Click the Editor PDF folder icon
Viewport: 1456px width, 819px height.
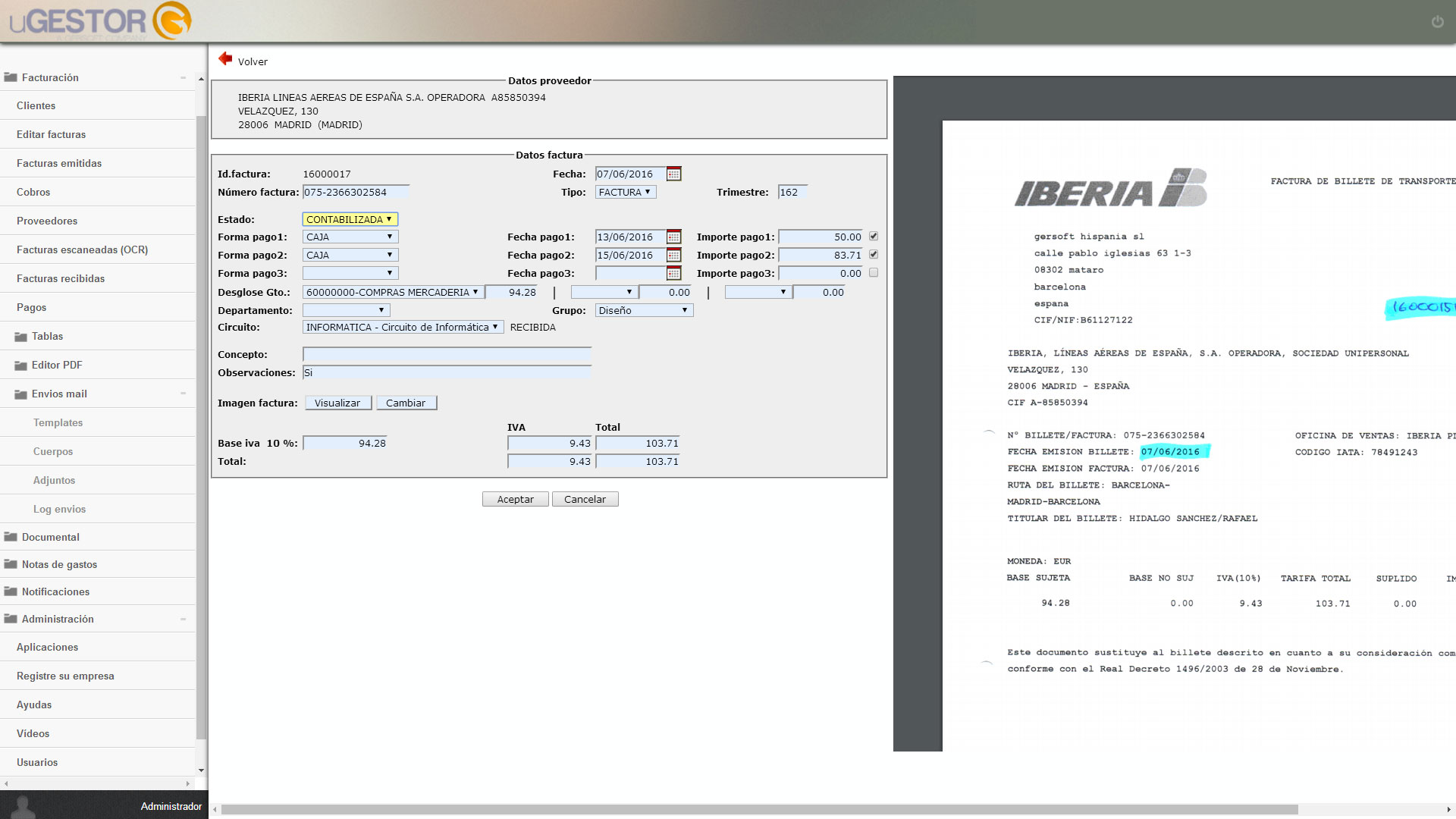[x=20, y=366]
